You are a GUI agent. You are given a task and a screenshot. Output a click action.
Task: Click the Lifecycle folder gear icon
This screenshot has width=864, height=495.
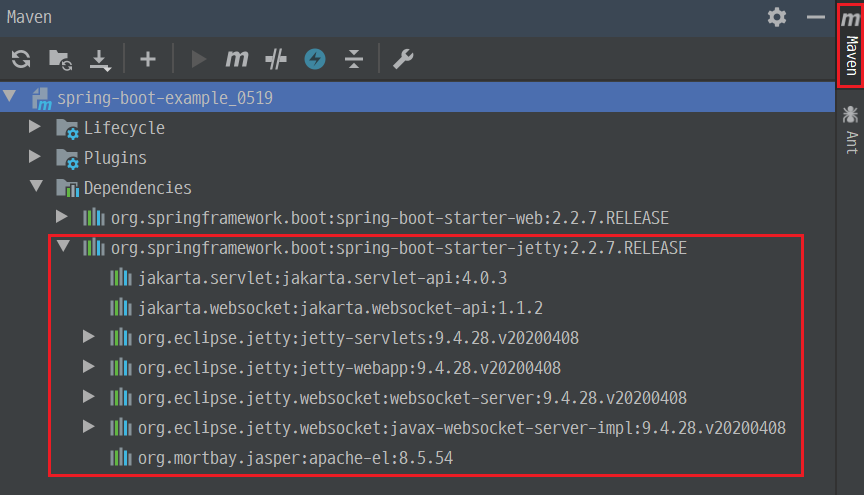click(x=67, y=129)
